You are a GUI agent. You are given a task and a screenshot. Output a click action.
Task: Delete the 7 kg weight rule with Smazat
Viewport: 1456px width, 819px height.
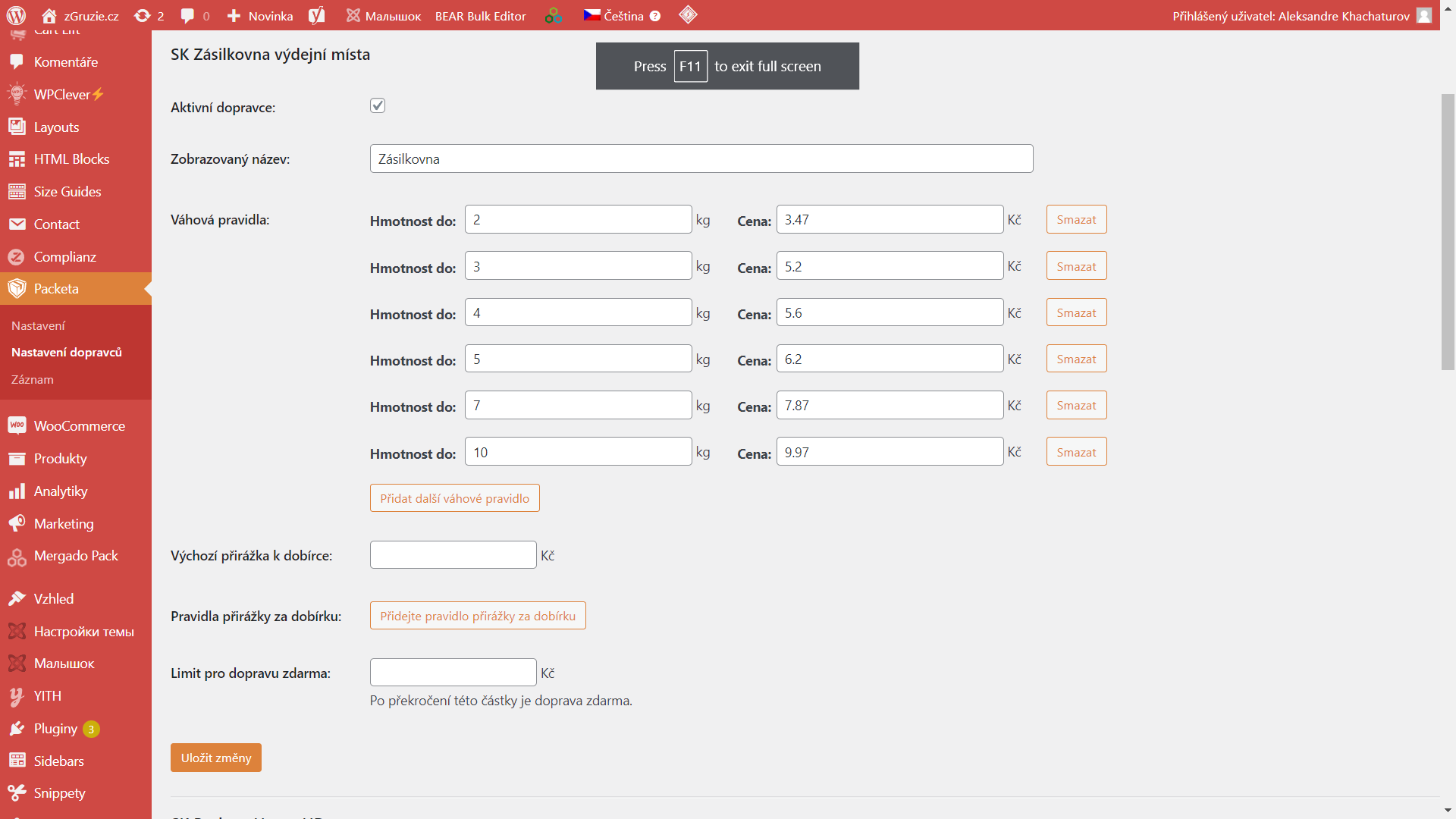point(1077,405)
